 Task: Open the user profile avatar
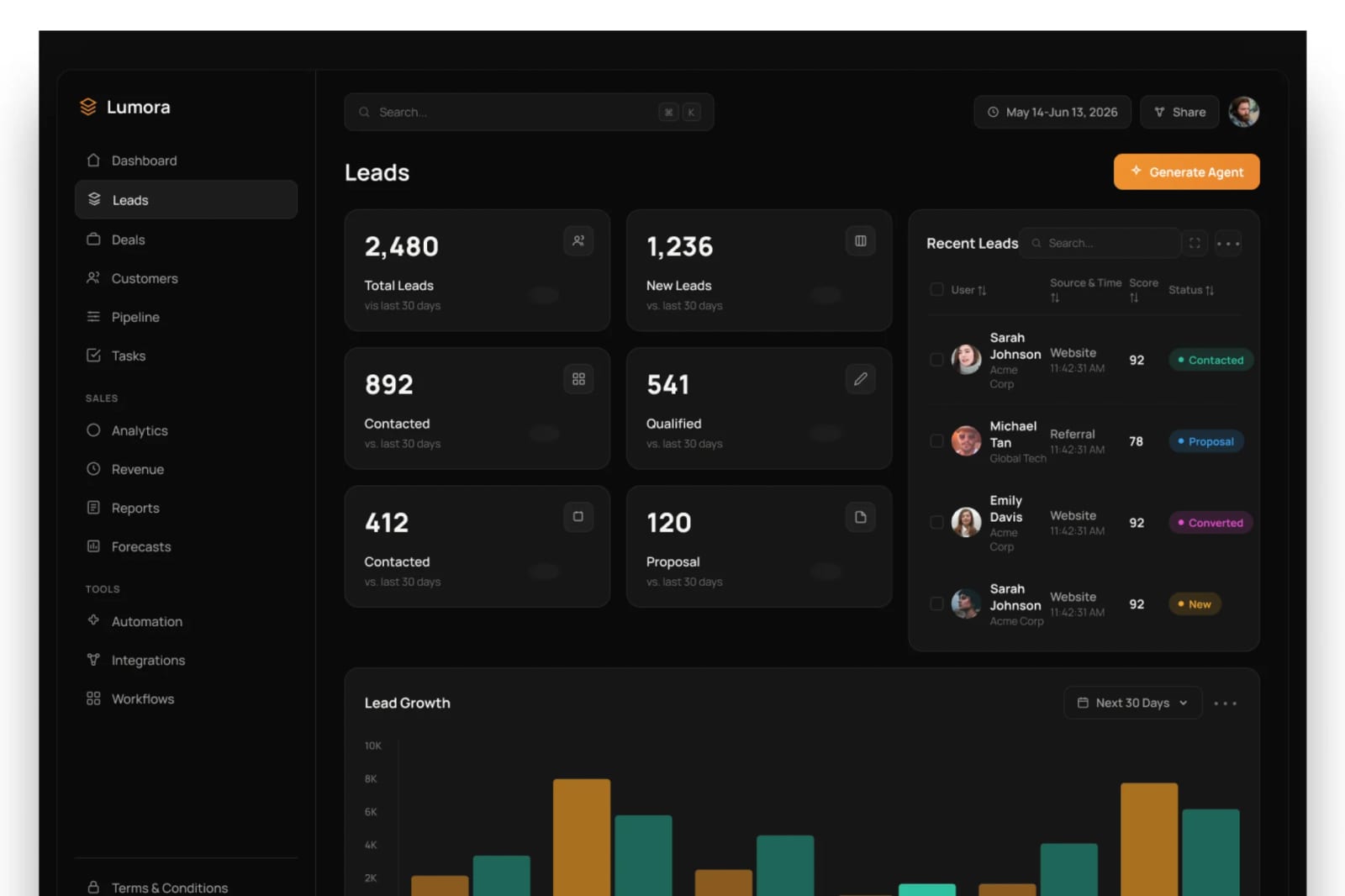click(x=1243, y=112)
